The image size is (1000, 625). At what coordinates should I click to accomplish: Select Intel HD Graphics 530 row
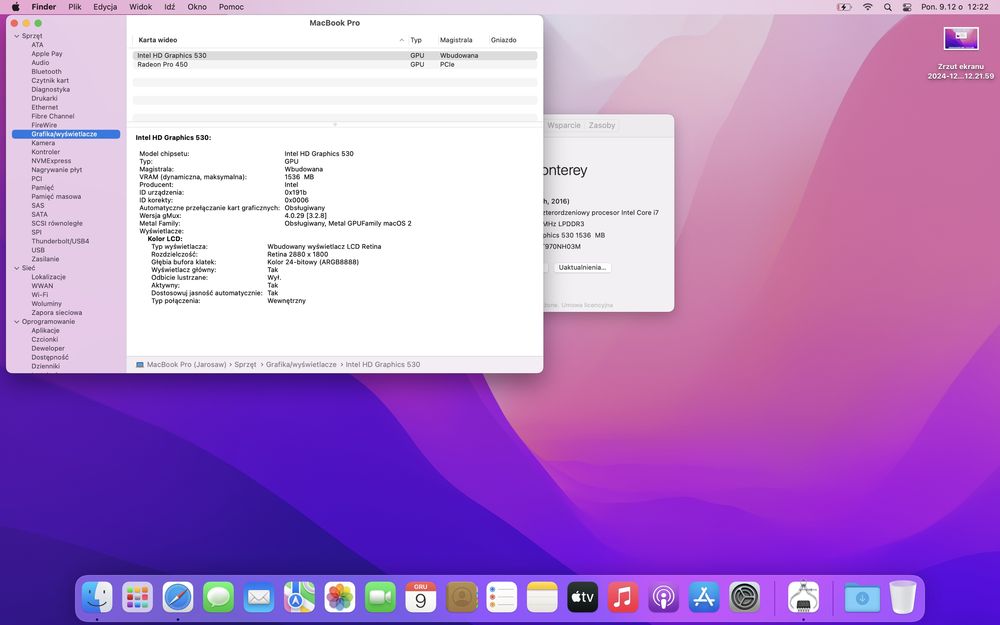335,55
